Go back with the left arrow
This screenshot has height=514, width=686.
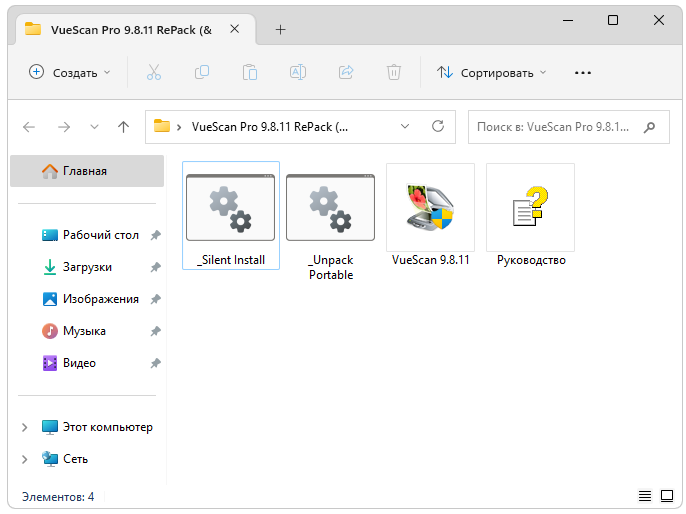[x=29, y=127]
